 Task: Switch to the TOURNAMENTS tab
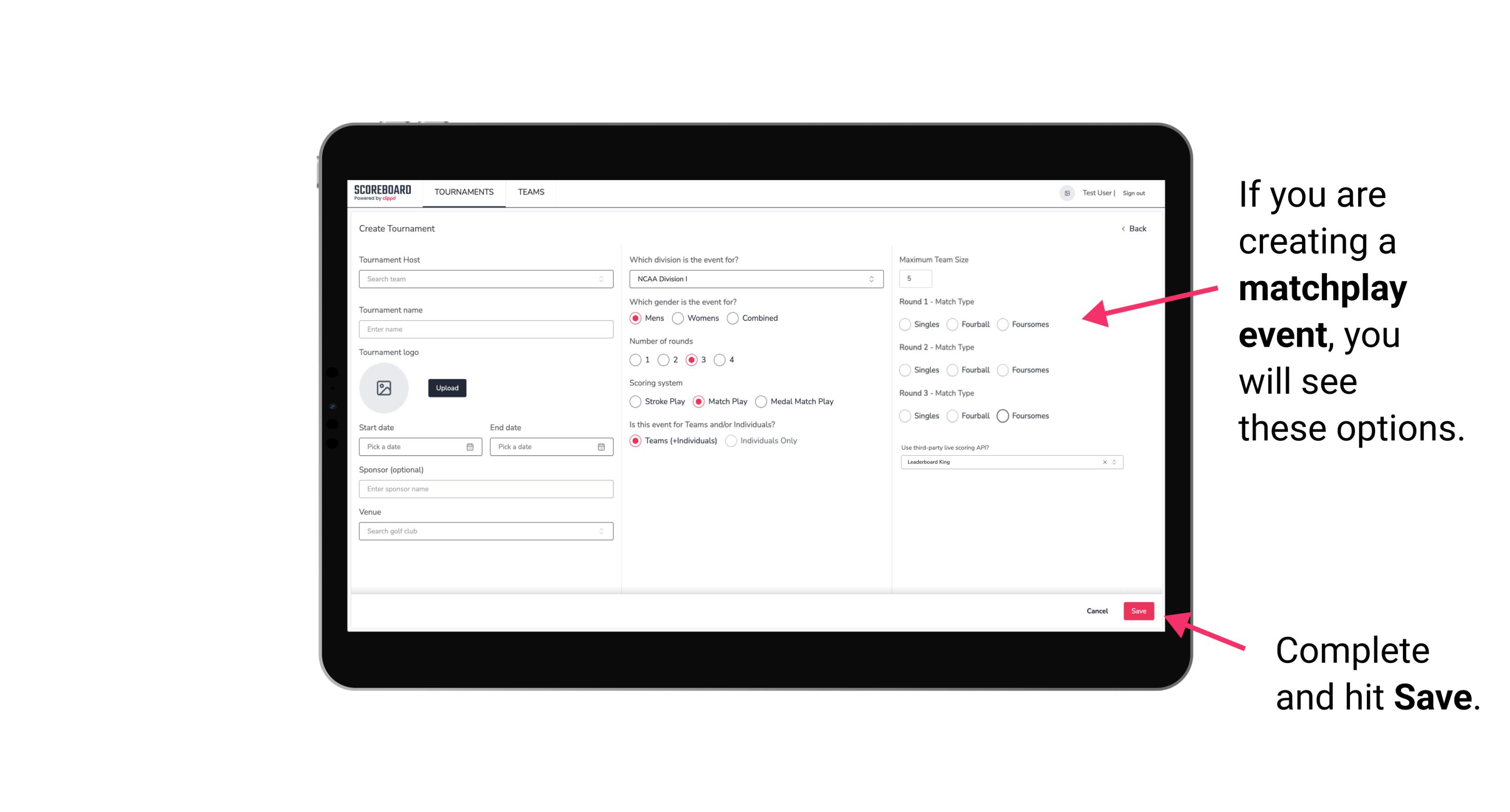(464, 192)
